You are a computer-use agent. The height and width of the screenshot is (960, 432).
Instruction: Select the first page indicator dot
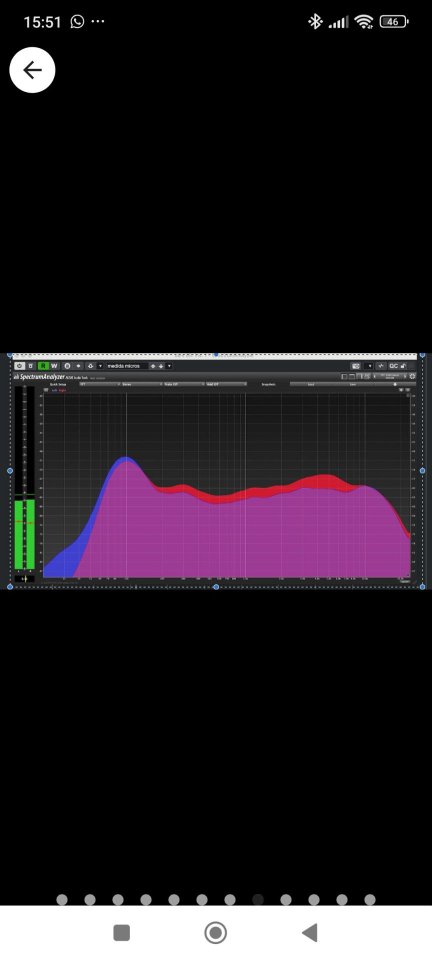62,899
